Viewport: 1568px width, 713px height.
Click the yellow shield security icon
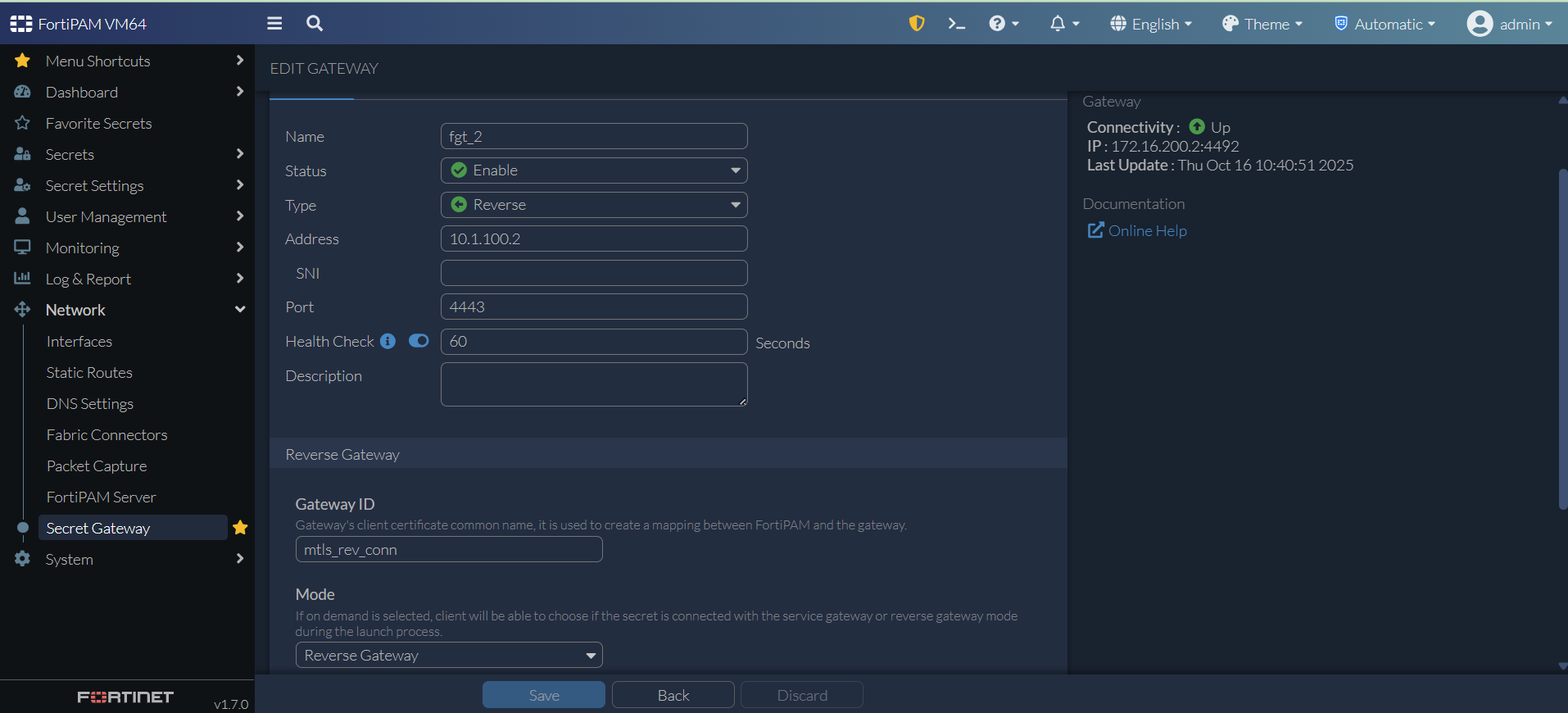point(917,24)
